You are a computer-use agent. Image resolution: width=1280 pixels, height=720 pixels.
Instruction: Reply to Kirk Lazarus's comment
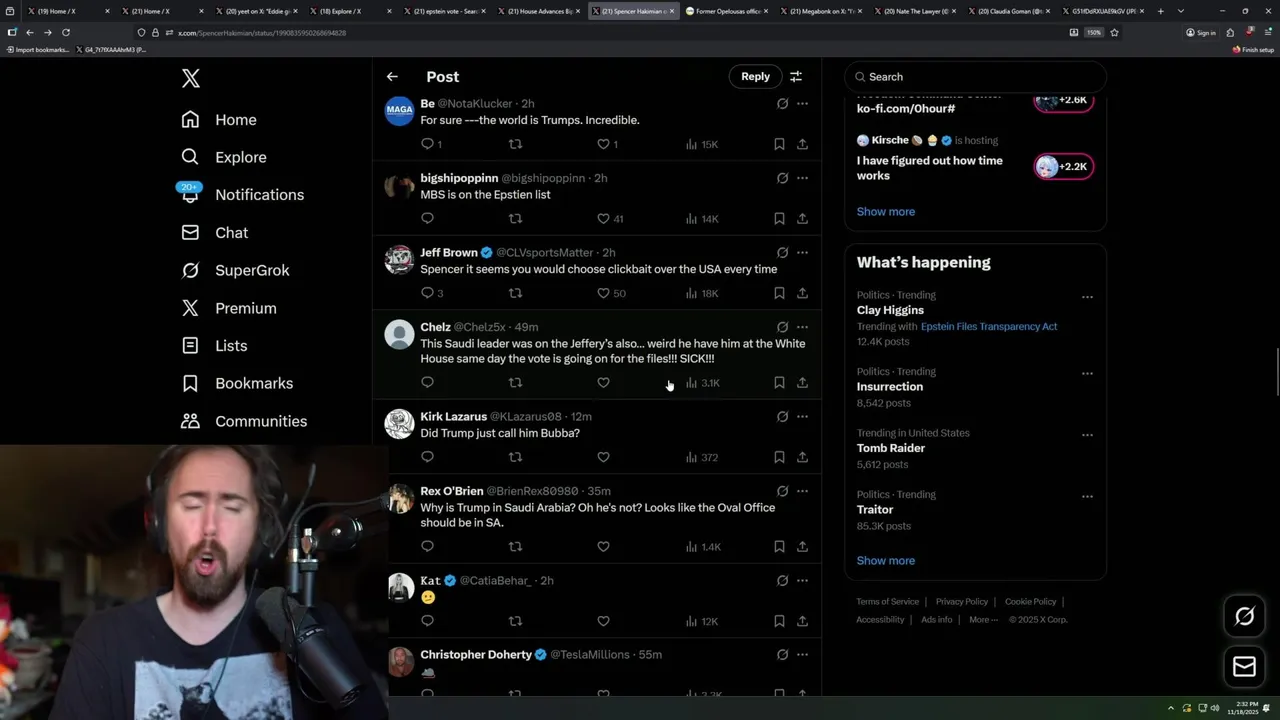427,457
